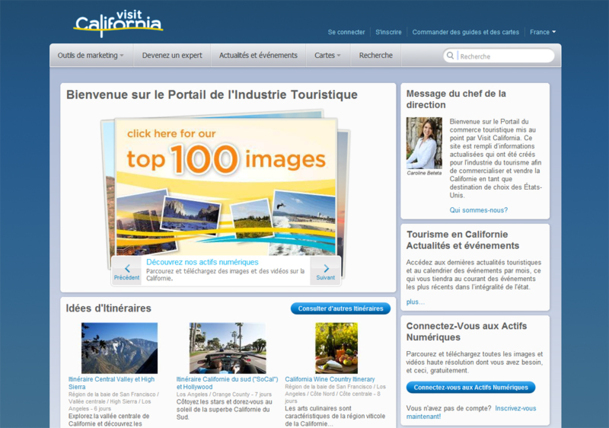Follow the Qui sommes-nous? link
Viewport: 609px width, 428px height.
[478, 210]
